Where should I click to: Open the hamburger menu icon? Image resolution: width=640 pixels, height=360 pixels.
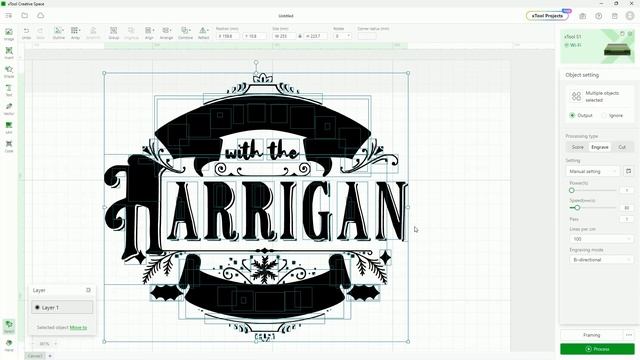click(9, 16)
